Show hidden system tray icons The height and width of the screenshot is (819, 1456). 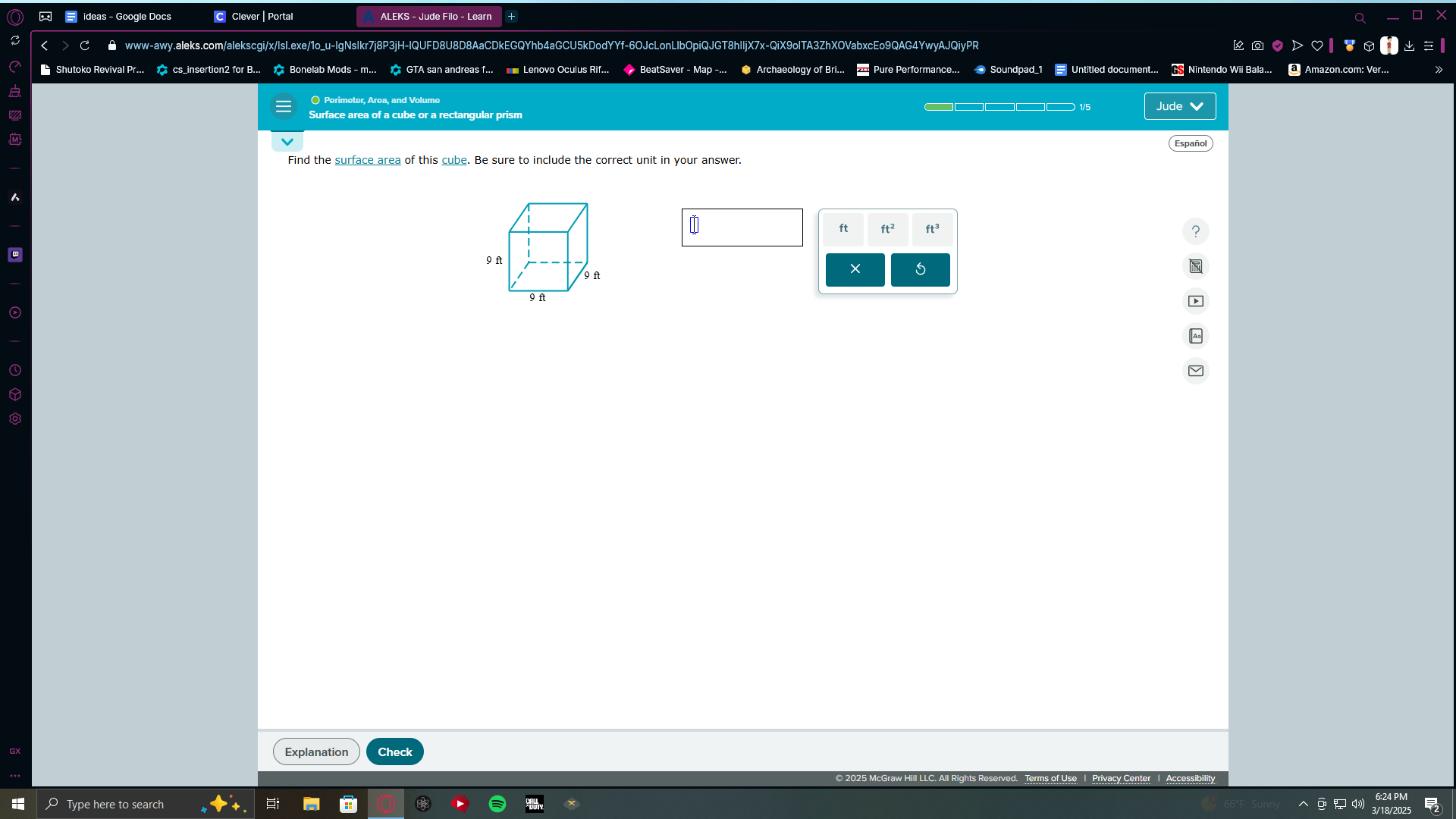coord(1304,804)
